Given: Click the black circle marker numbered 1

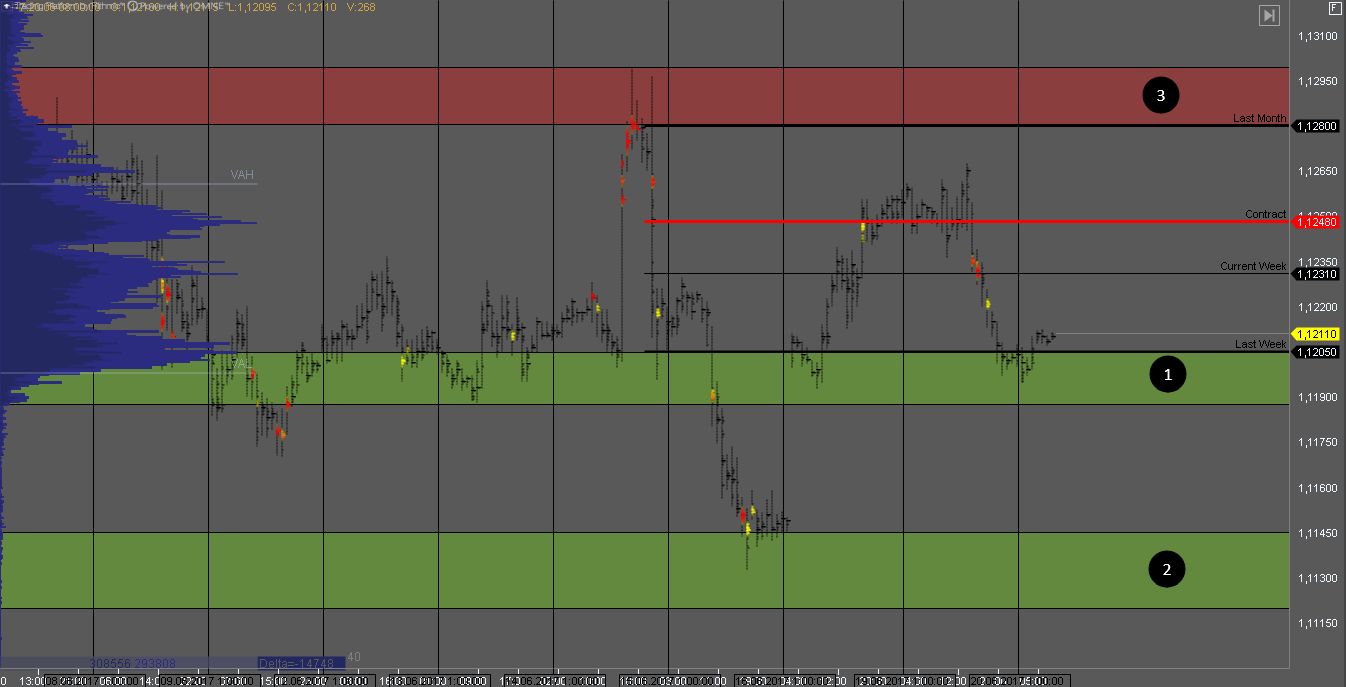Looking at the screenshot, I should (1166, 375).
